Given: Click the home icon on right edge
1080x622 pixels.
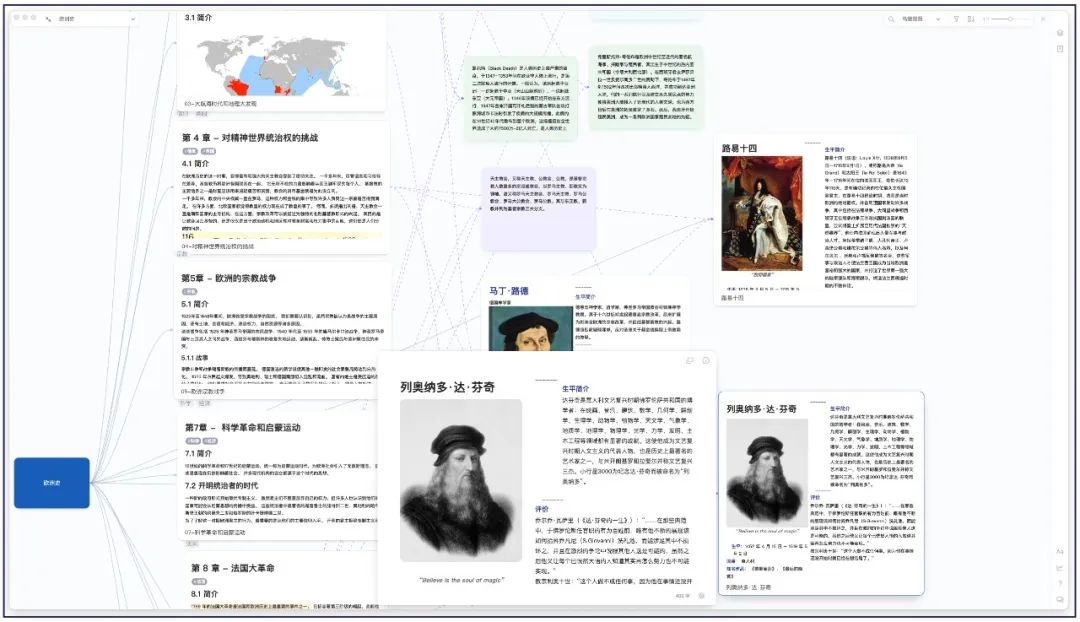Looking at the screenshot, I should [1060, 33].
